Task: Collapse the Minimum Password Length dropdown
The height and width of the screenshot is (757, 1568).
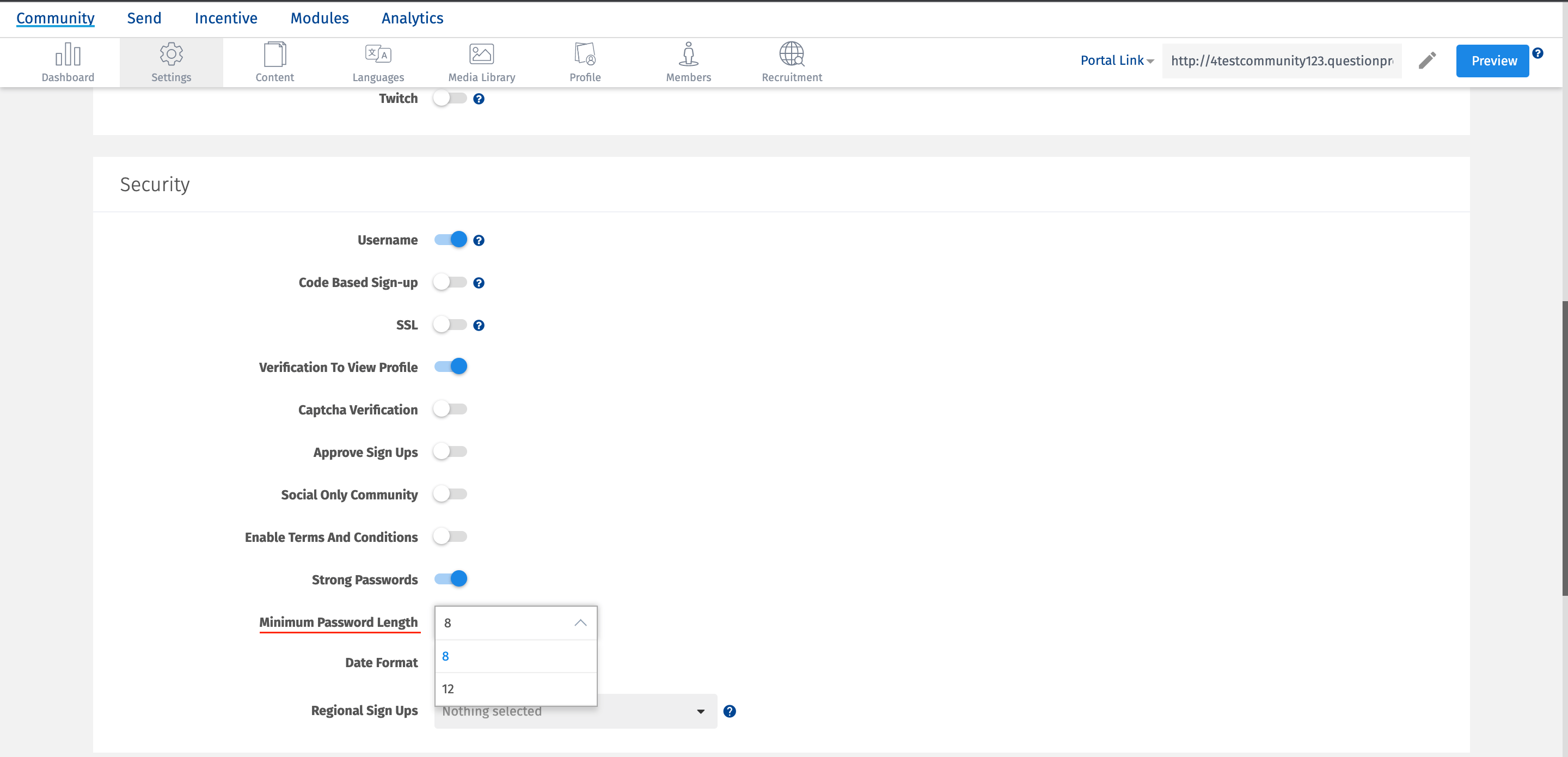Action: (x=579, y=622)
